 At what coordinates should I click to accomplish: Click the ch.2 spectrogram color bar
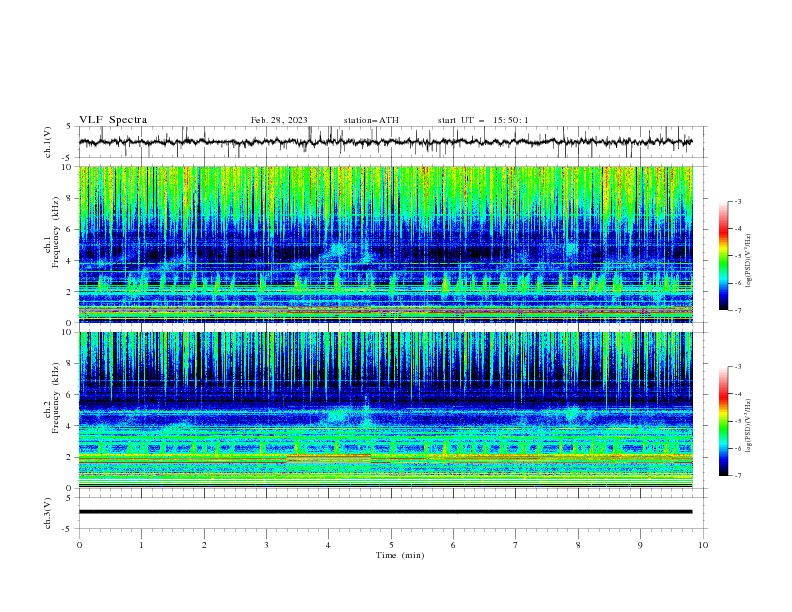point(723,421)
